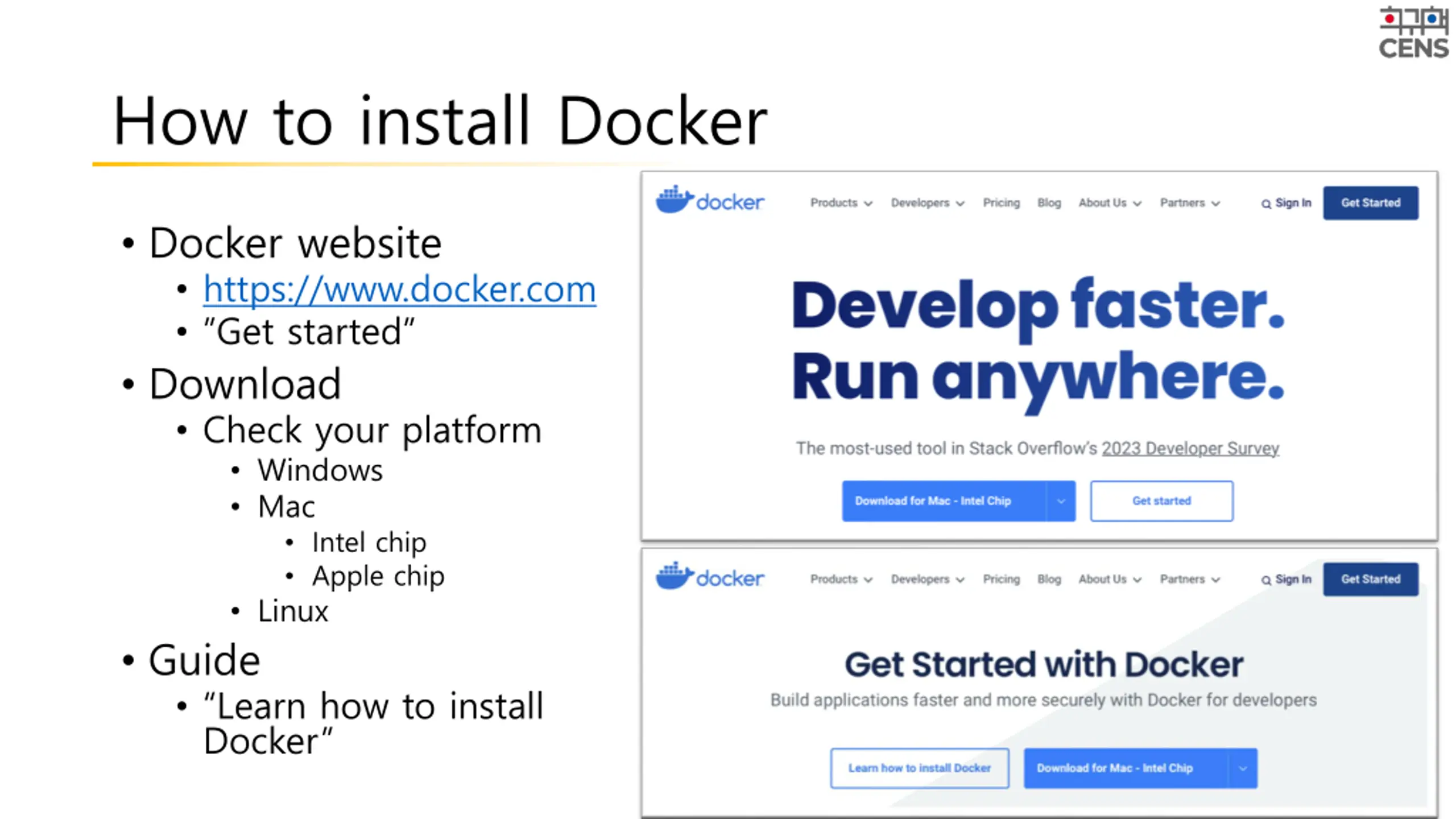Click the "Docker website" bullet

295,243
